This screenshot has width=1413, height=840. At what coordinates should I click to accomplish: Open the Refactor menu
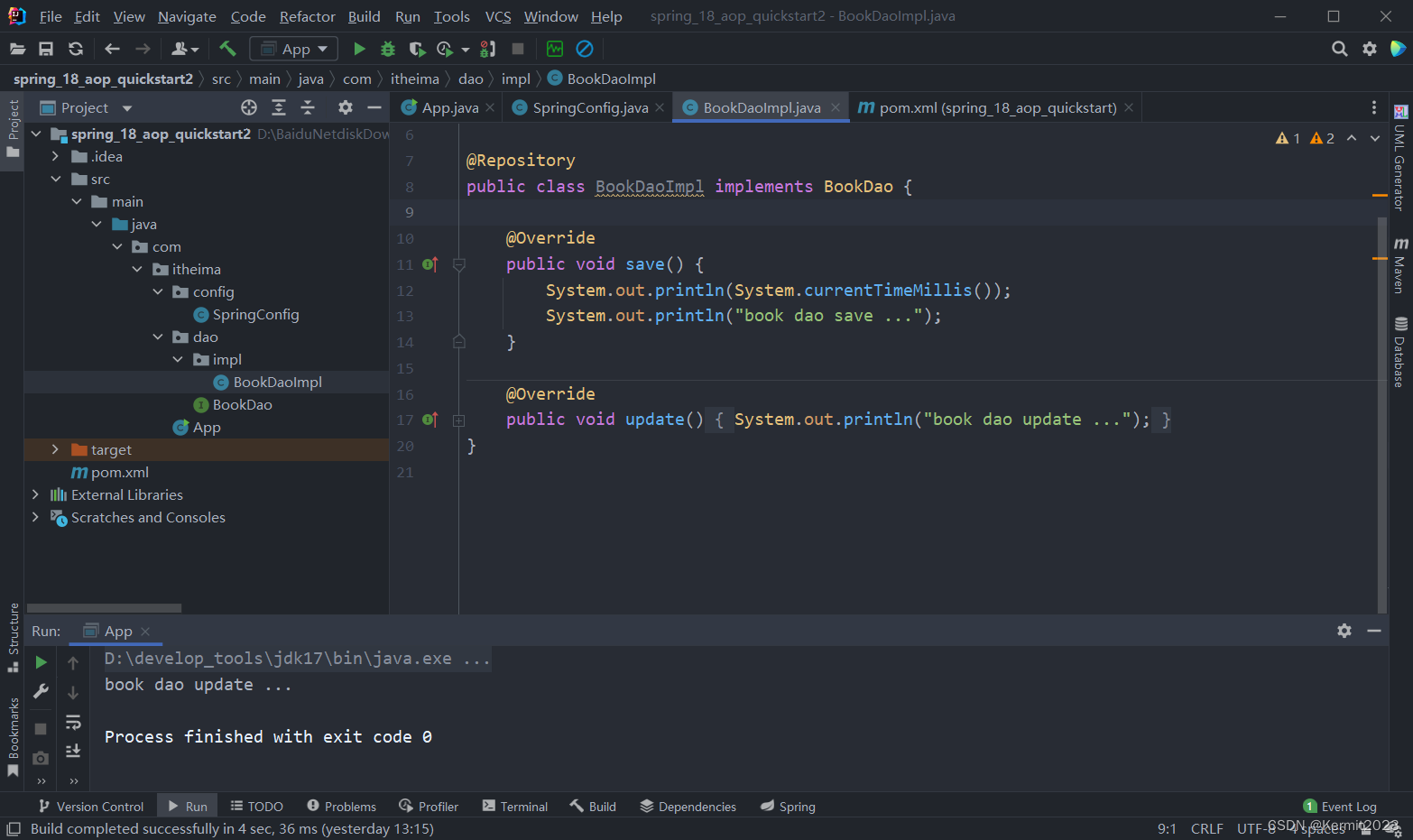click(x=307, y=16)
